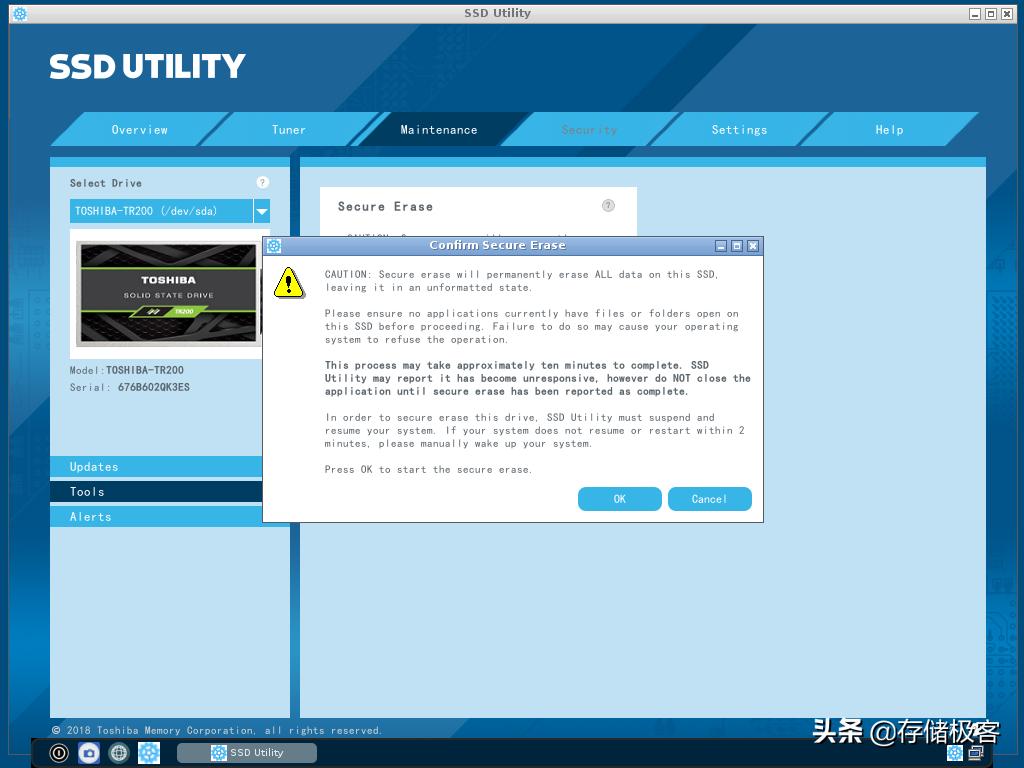The height and width of the screenshot is (768, 1024).
Task: Open the Updates sidebar section
Action: click(156, 466)
